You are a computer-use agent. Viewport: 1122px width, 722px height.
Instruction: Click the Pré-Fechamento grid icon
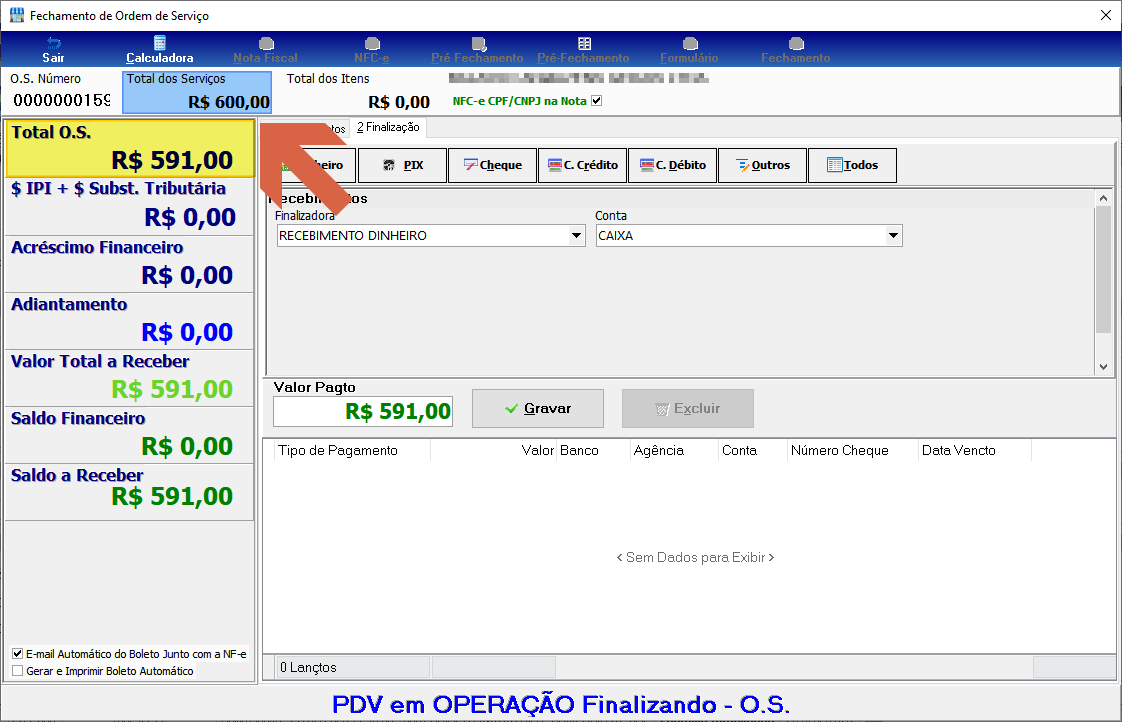584,44
